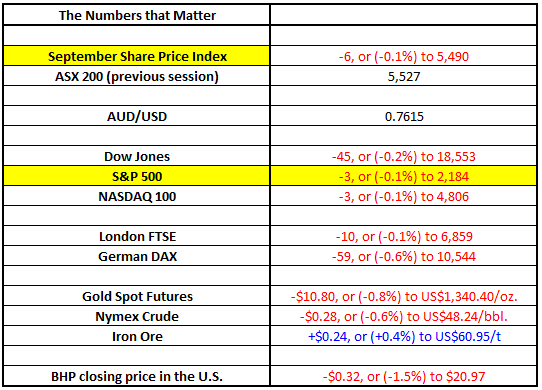Viewport: 542px width, 390px height.
Task: Select the 0.7615 exchange rate cell
Action: pyautogui.click(x=403, y=116)
